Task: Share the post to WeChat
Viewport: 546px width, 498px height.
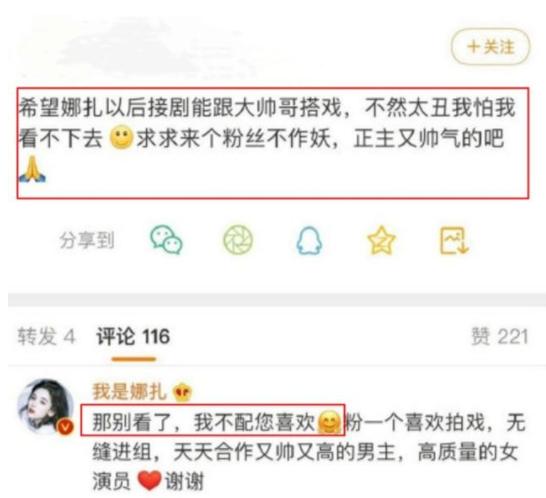Action: click(x=166, y=240)
